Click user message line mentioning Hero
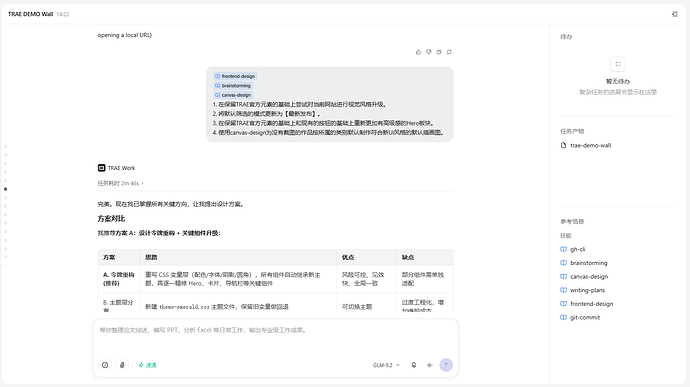The height and width of the screenshot is (387, 690). [x=323, y=123]
